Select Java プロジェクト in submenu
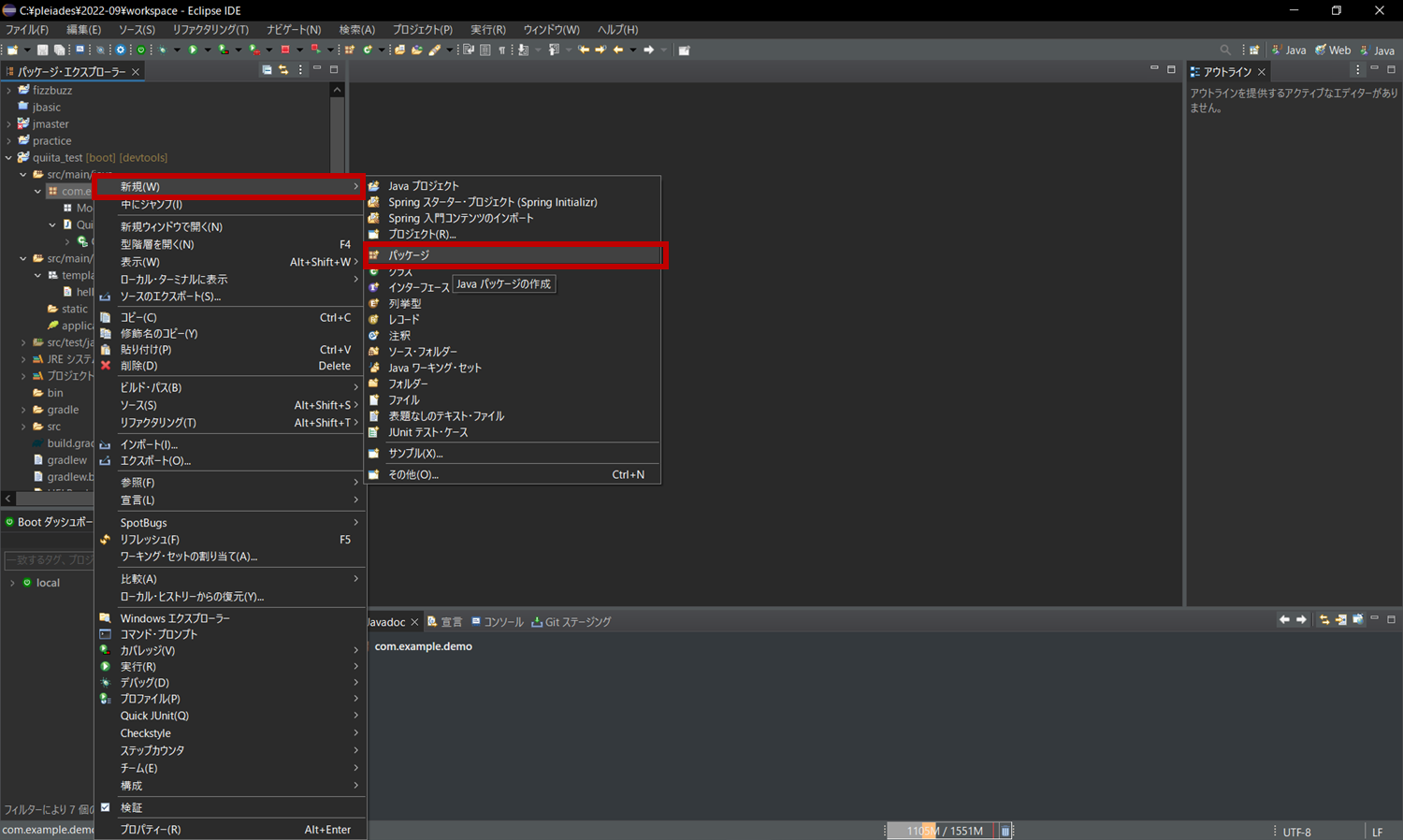Image resolution: width=1403 pixels, height=840 pixels. point(513,185)
